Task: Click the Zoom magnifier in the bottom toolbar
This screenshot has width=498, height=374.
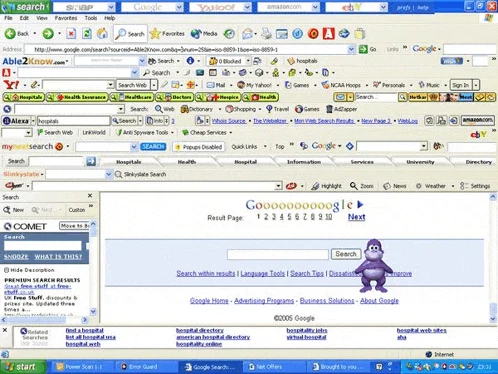Action: pos(361,186)
